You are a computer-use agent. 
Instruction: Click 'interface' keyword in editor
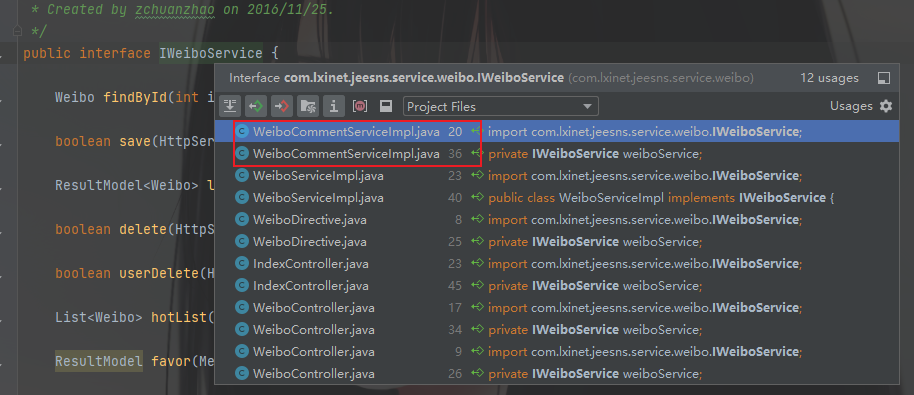click(115, 54)
